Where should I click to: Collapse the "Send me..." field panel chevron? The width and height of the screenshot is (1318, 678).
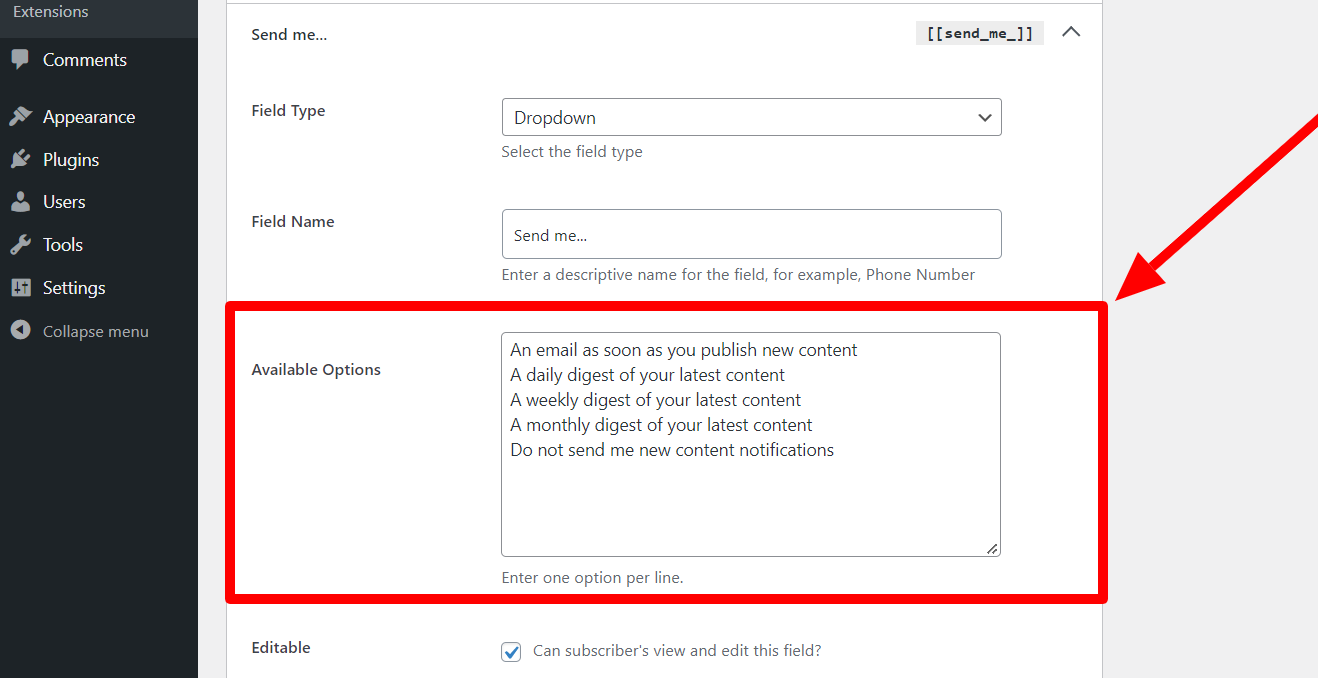[x=1071, y=32]
